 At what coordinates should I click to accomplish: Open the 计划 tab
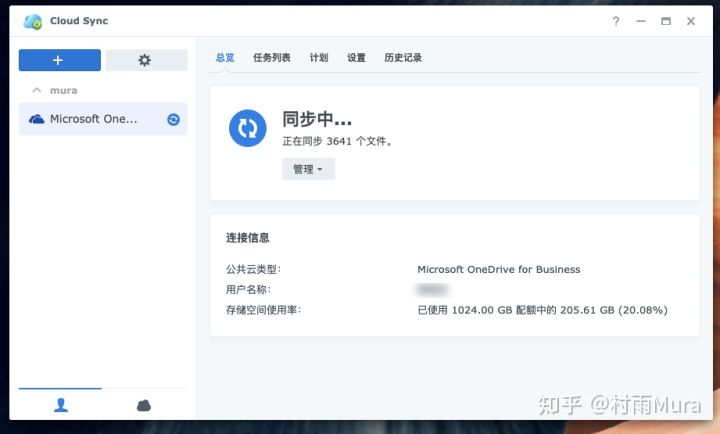[x=319, y=58]
